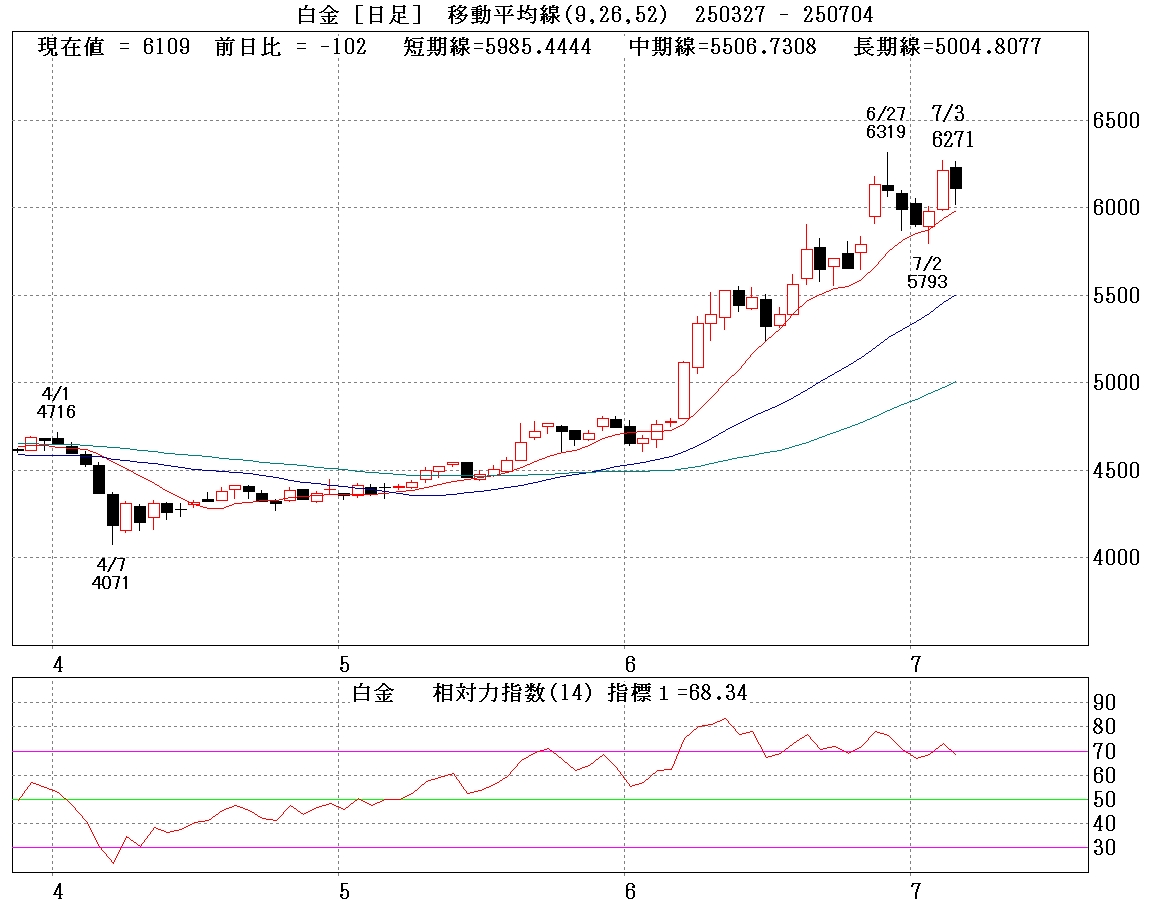Select the 指標1=68.34 RSI value
Viewport: 1171px width, 902px height.
[x=677, y=693]
